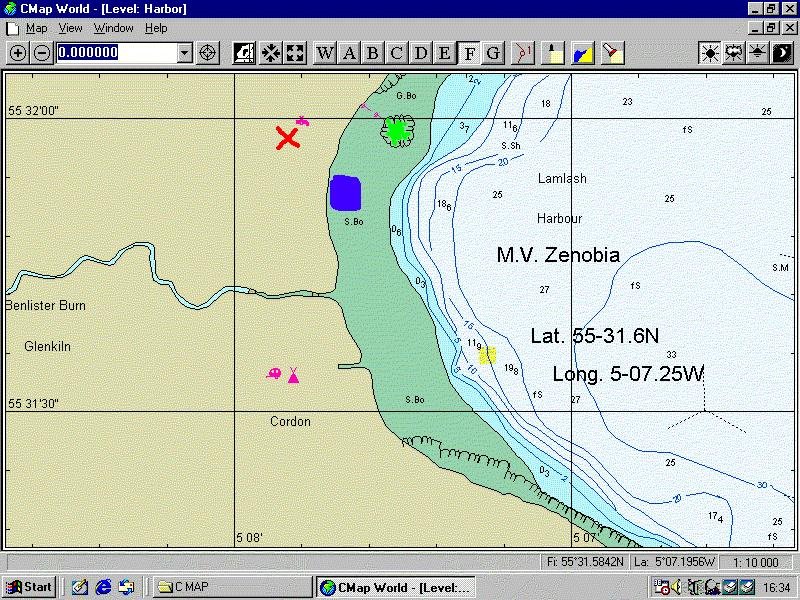Image resolution: width=800 pixels, height=600 pixels.
Task: Select chart level D button
Action: (x=420, y=53)
